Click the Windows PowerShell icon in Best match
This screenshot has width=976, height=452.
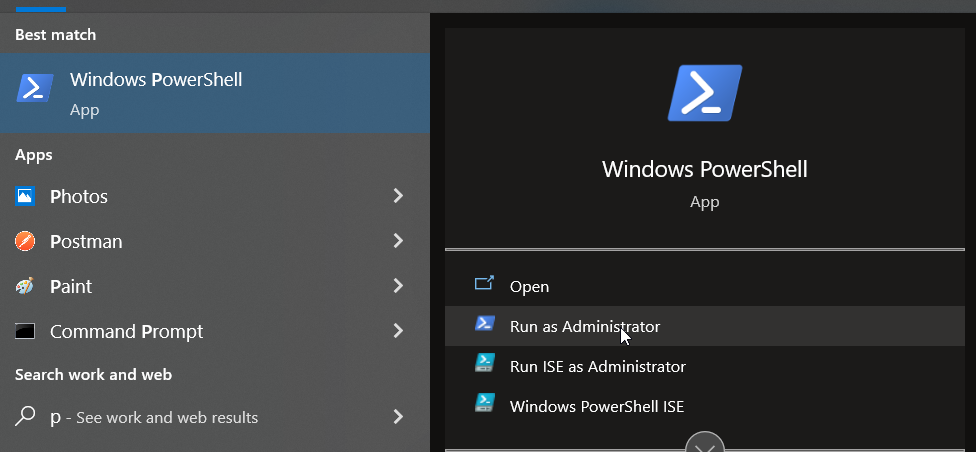35,88
